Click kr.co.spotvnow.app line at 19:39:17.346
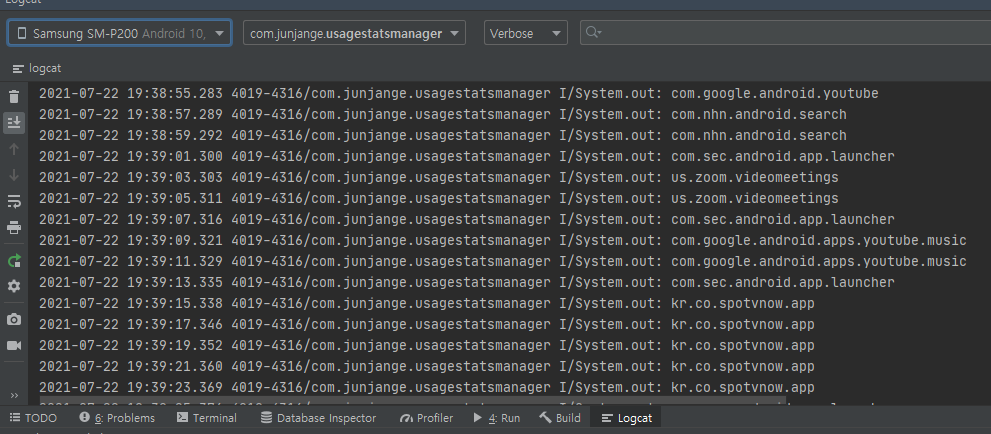 [427, 325]
